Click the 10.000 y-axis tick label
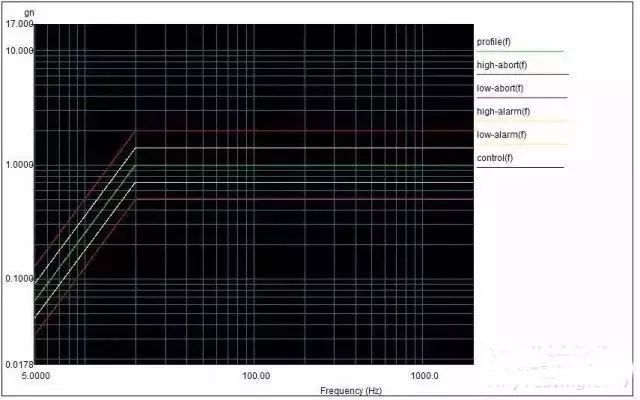This screenshot has height=400, width=640. click(19, 51)
